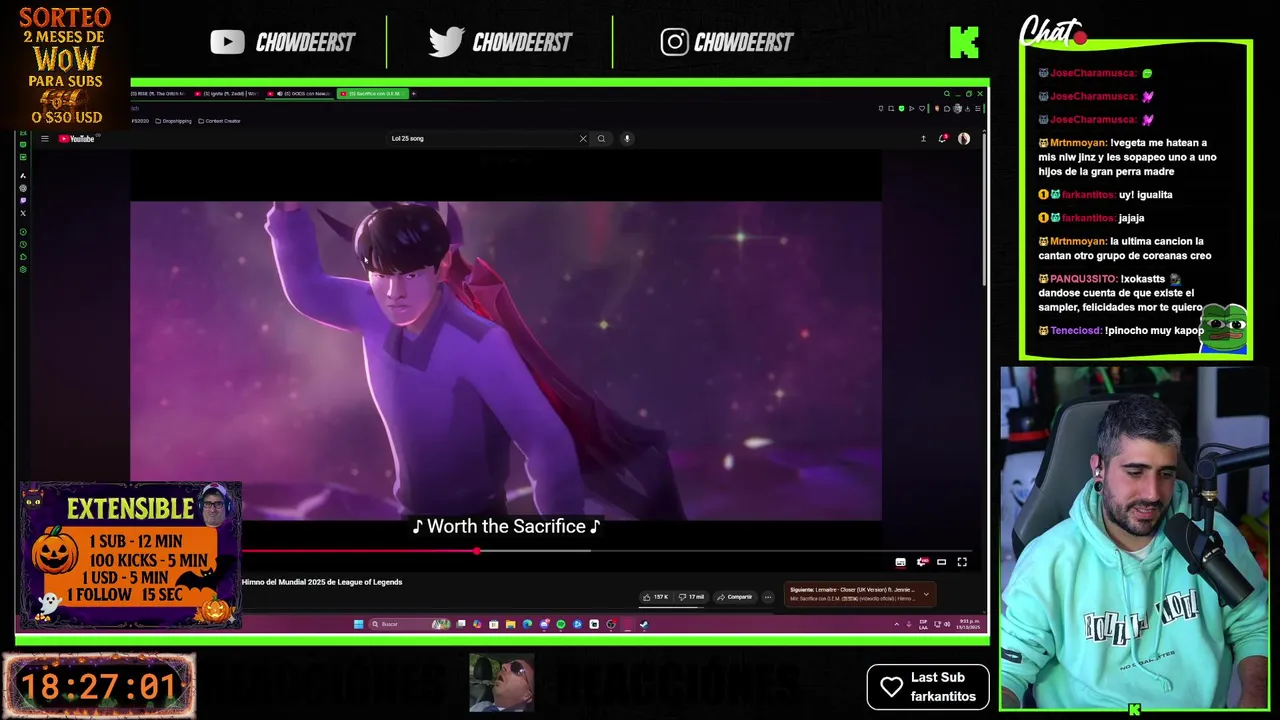This screenshot has width=1280, height=720.
Task: Open the 'Content Creator' bookmarks folder
Action: [x=220, y=121]
